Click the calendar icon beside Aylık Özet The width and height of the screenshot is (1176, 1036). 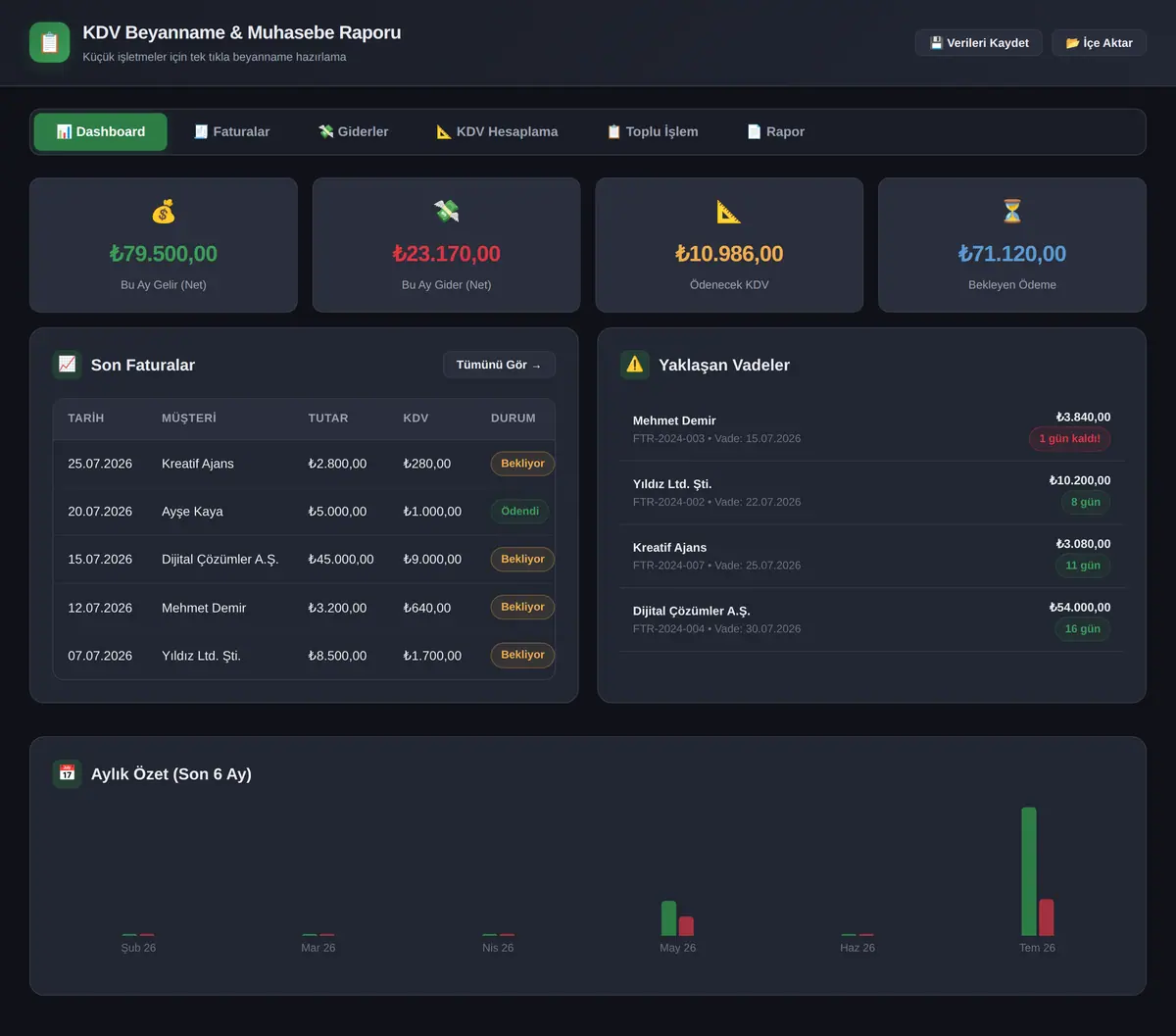click(68, 773)
